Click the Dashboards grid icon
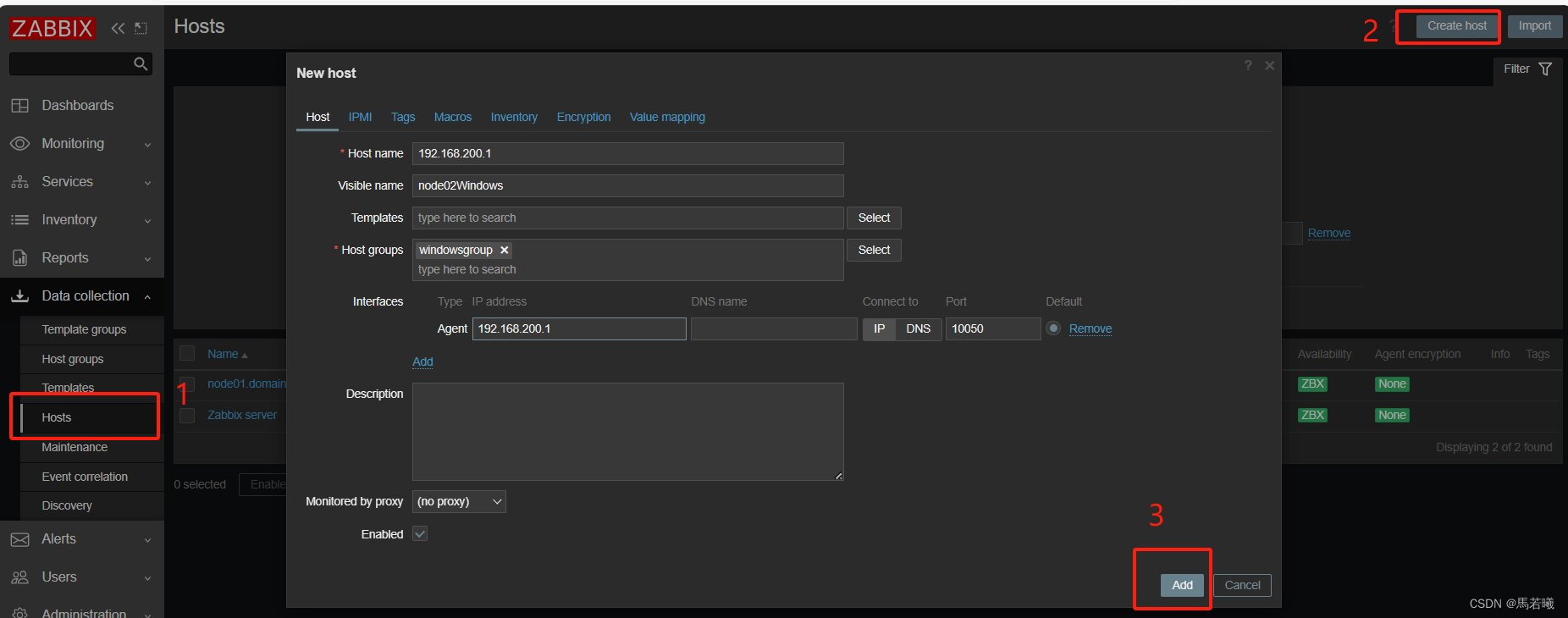Viewport: 1568px width, 618px height. 19,106
